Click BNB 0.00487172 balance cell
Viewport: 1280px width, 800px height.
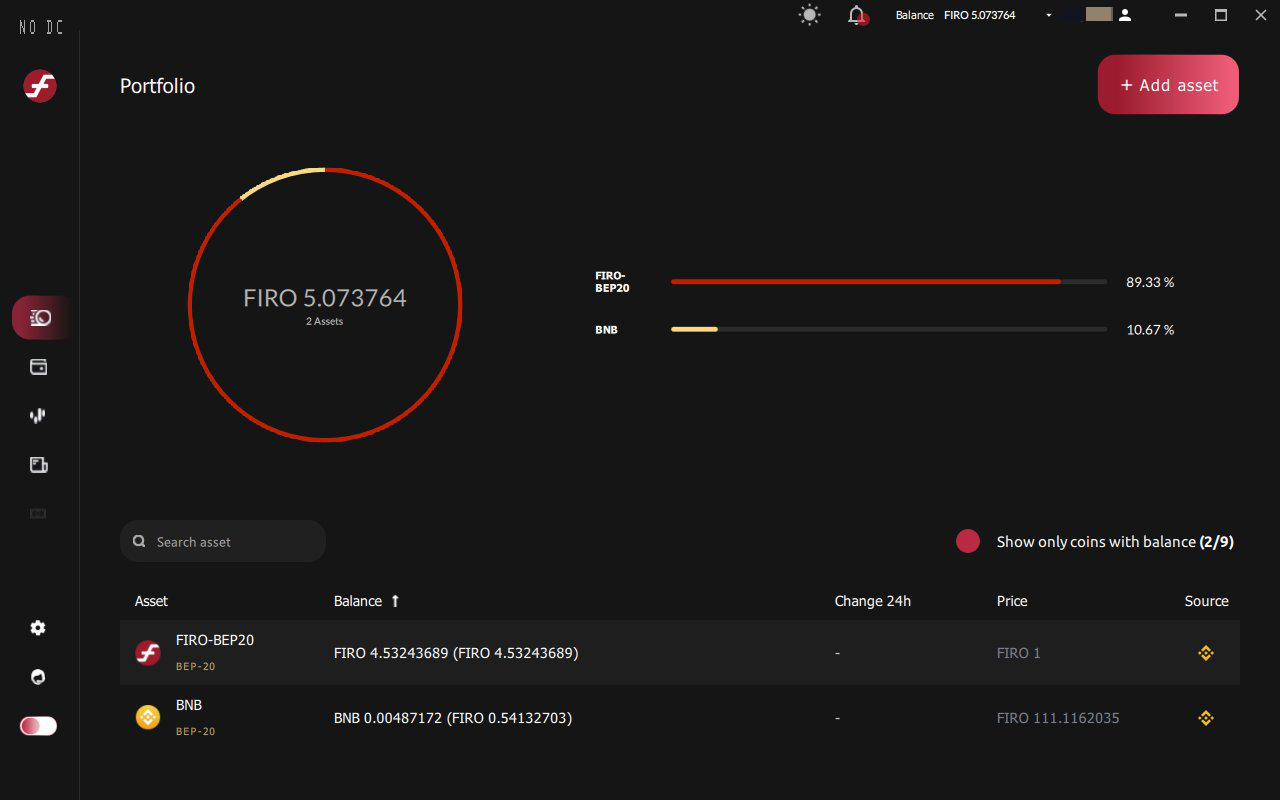453,718
